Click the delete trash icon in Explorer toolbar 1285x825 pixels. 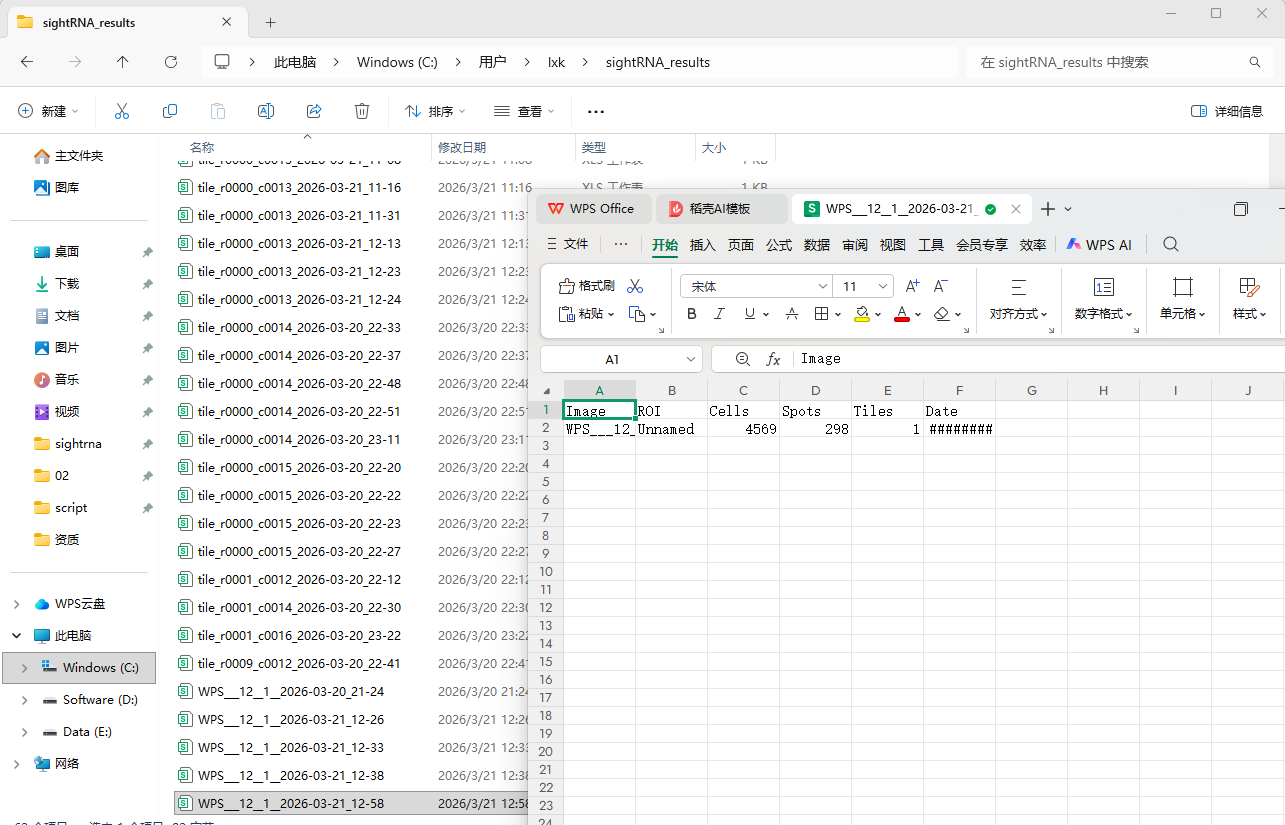(361, 111)
